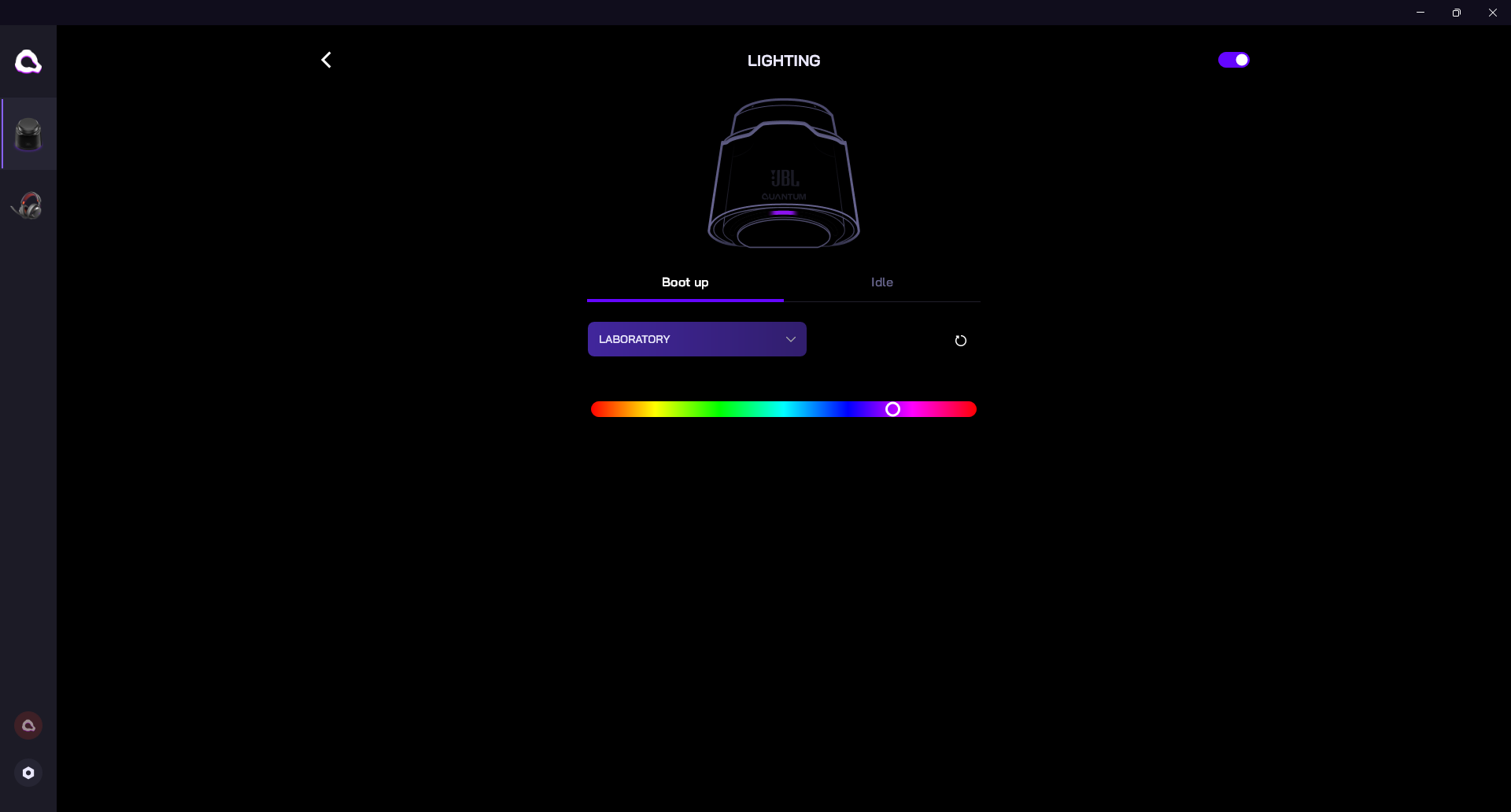
Task: Click the hue slider handle
Action: tap(892, 409)
